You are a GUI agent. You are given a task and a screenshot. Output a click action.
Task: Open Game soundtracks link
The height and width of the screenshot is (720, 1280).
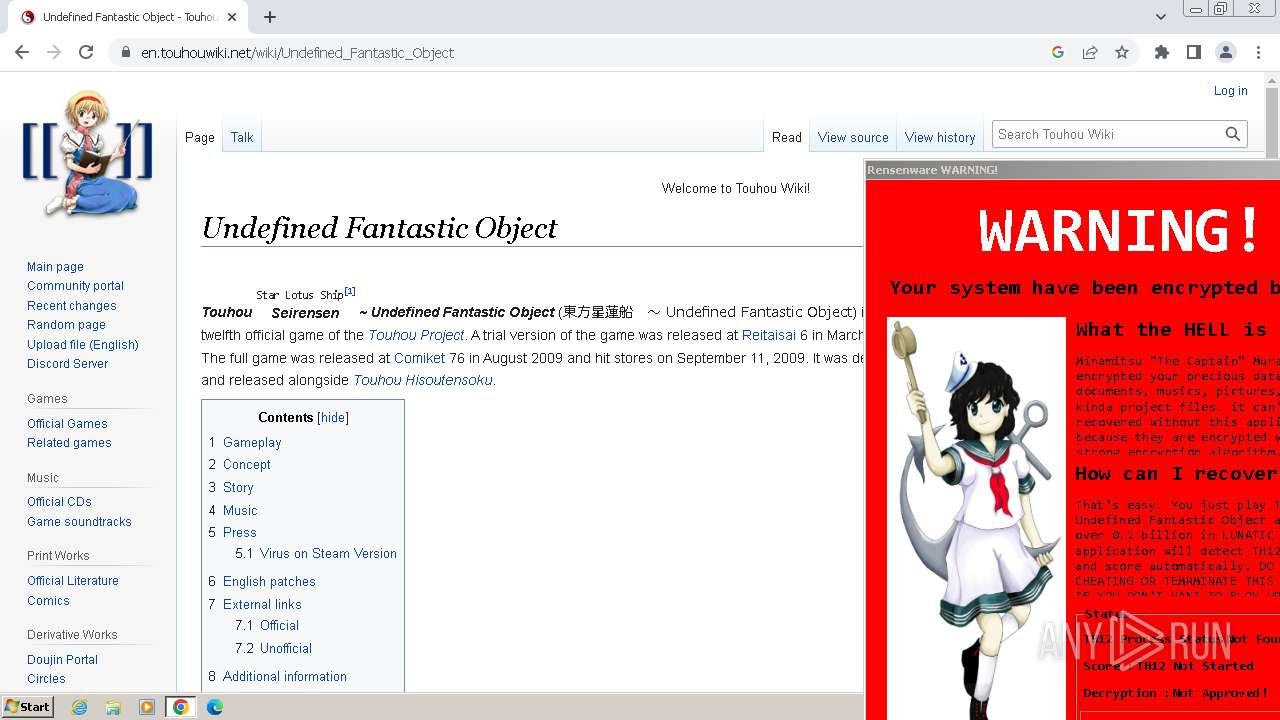coord(79,522)
